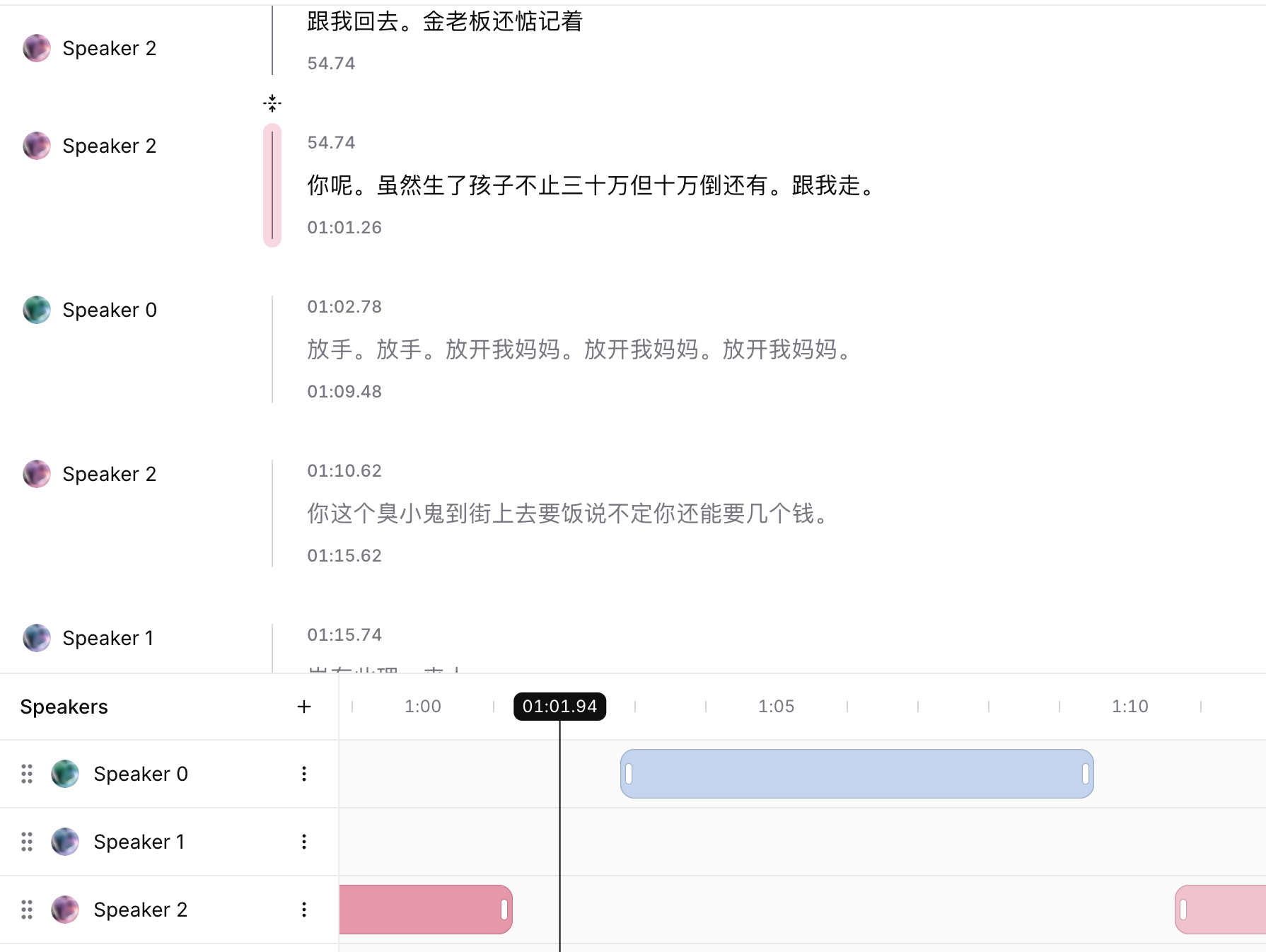Open Speaker 0 options menu in Speakers panel
The height and width of the screenshot is (952, 1266).
click(304, 774)
